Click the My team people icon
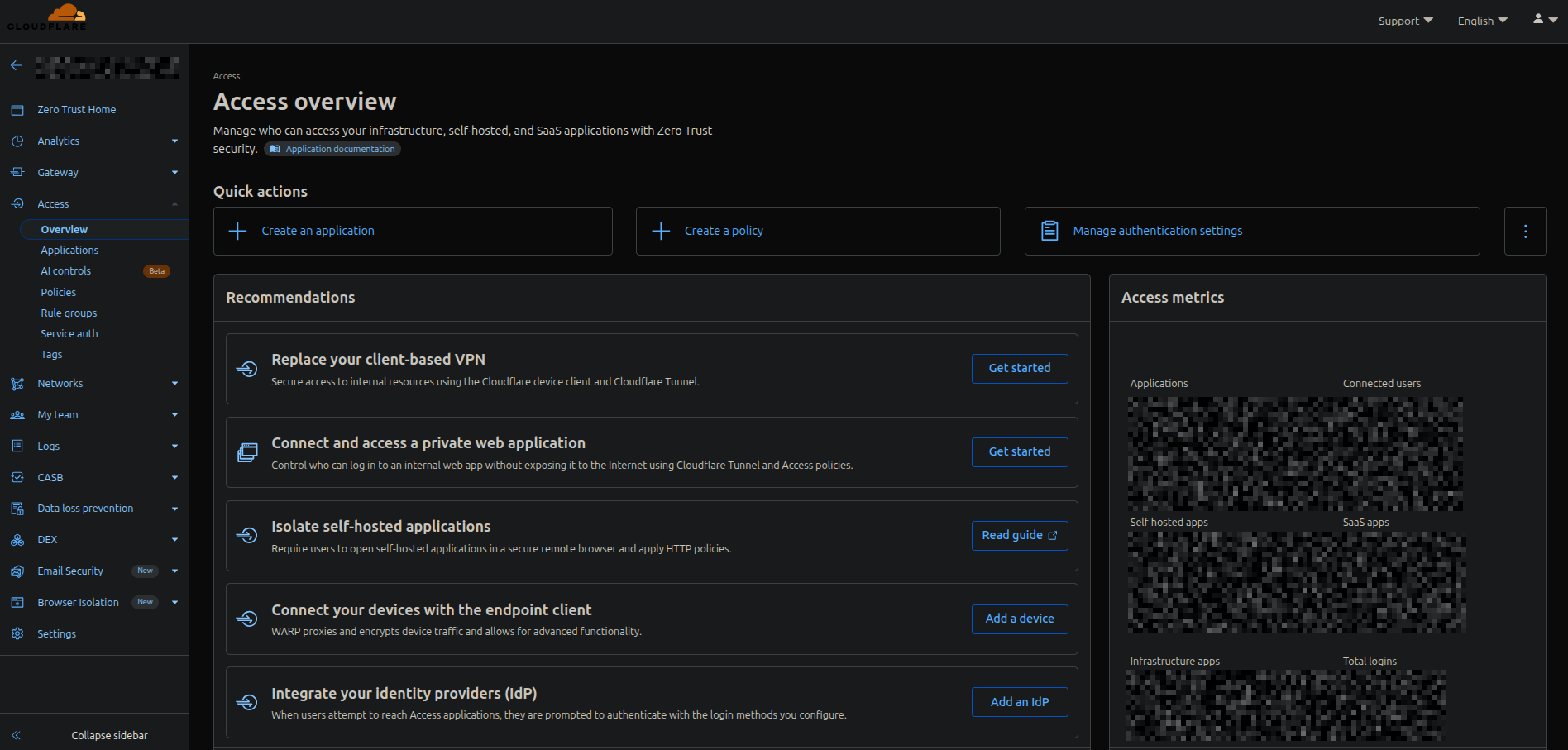Screen dimensions: 1568x750 tap(17, 415)
